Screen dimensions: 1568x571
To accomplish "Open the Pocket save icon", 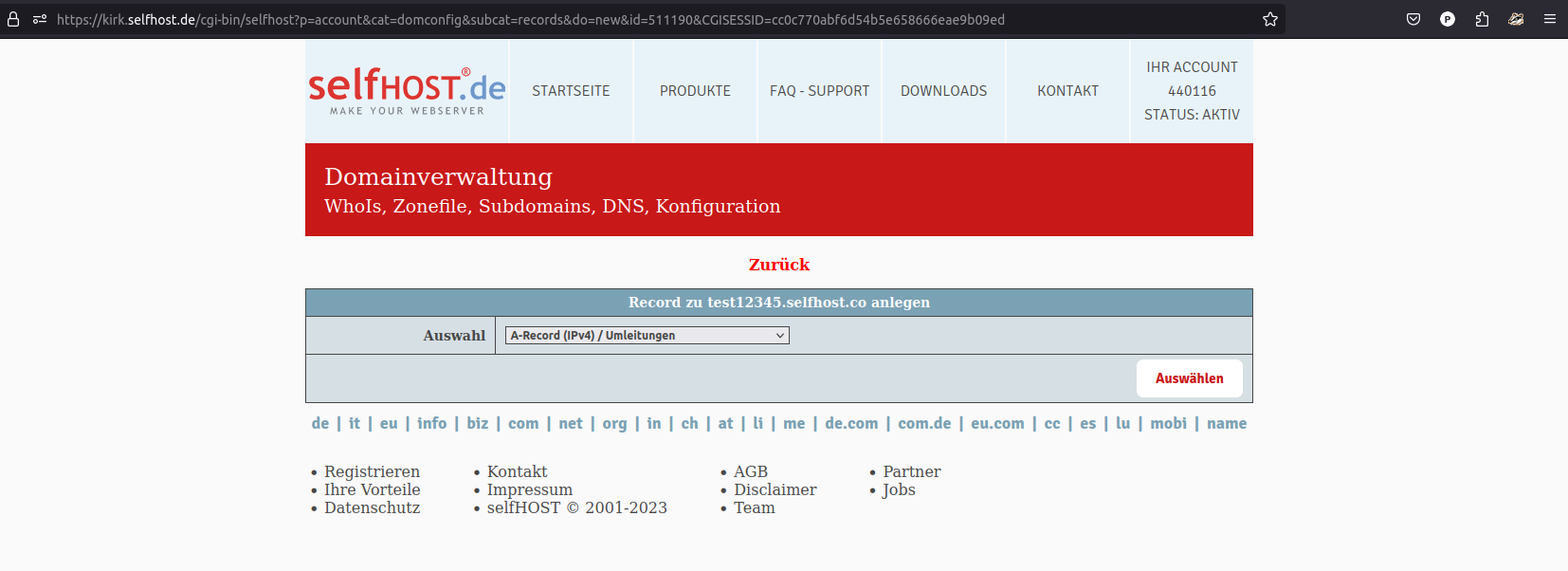I will pyautogui.click(x=1413, y=19).
